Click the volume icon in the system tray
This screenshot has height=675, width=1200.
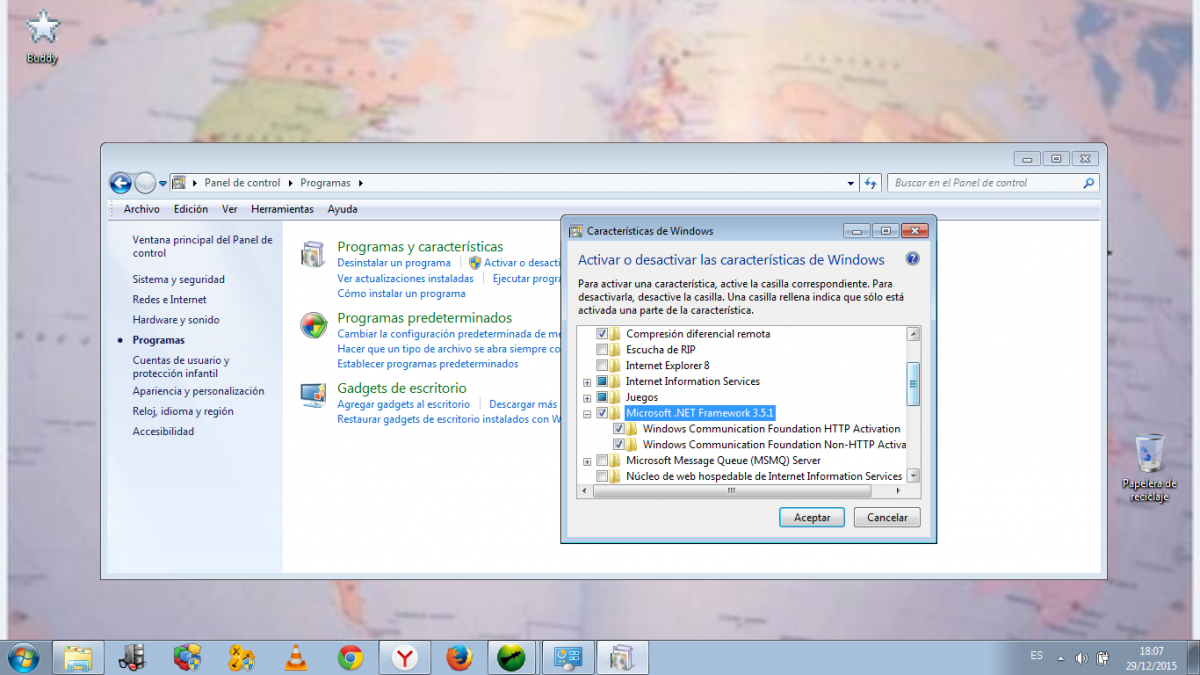(x=1081, y=658)
